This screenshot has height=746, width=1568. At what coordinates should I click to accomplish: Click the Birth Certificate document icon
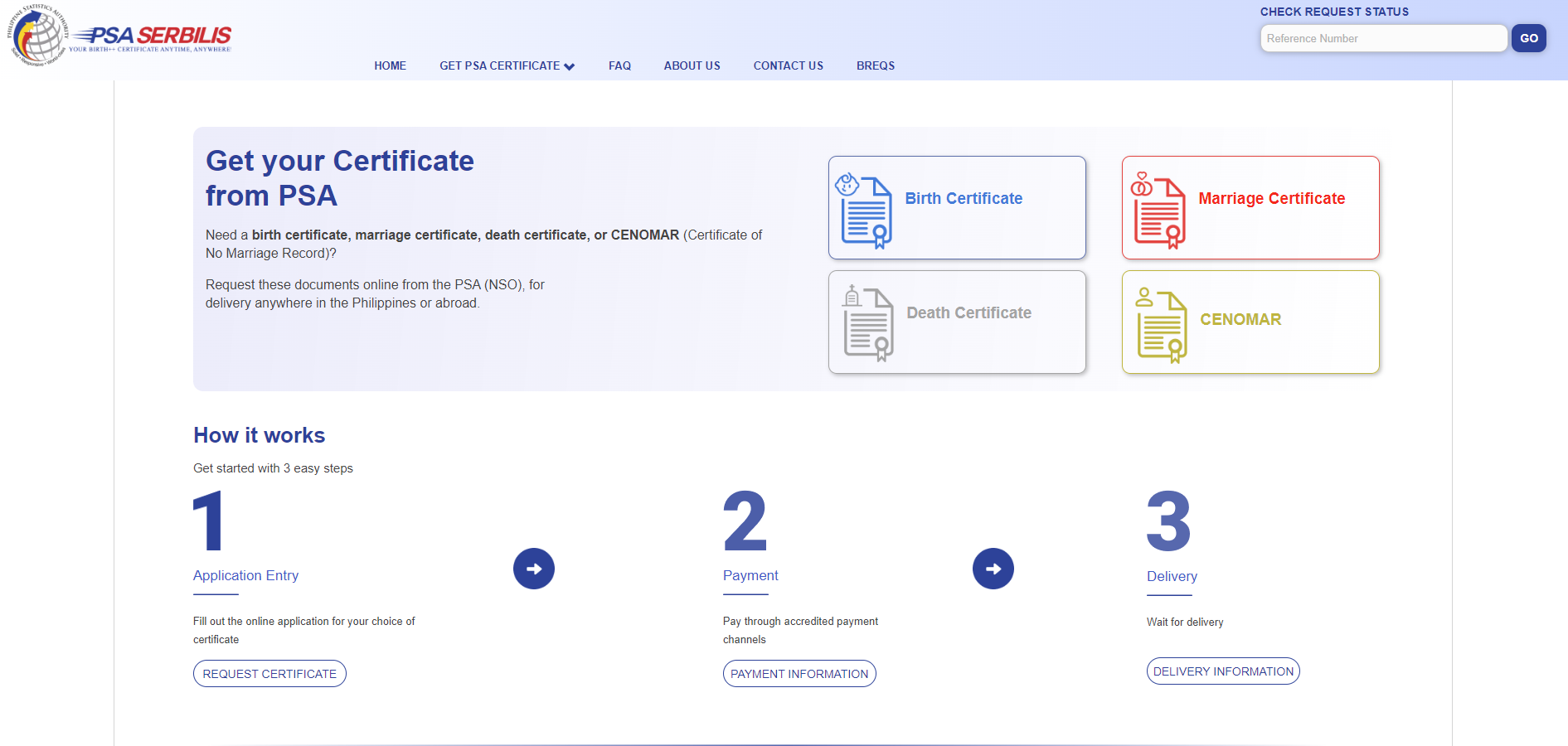[863, 211]
